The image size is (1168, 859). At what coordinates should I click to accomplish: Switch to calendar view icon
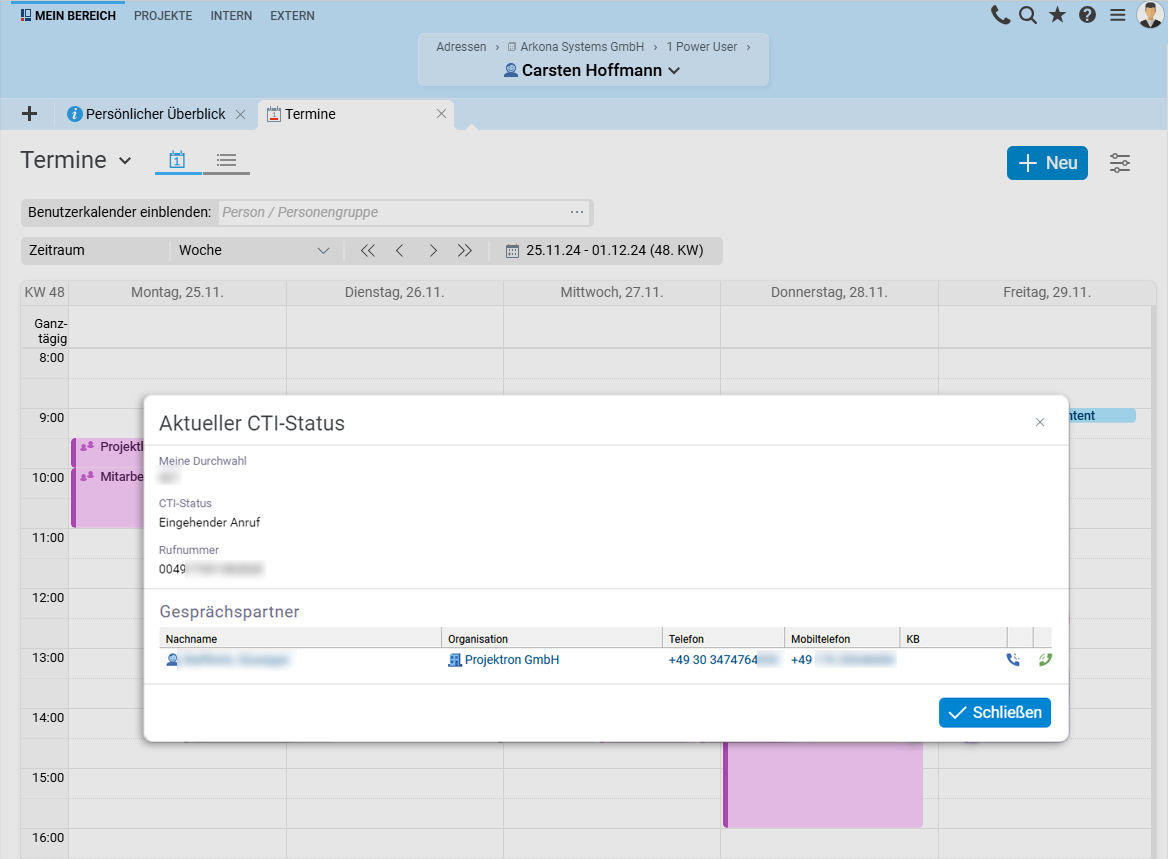177,159
